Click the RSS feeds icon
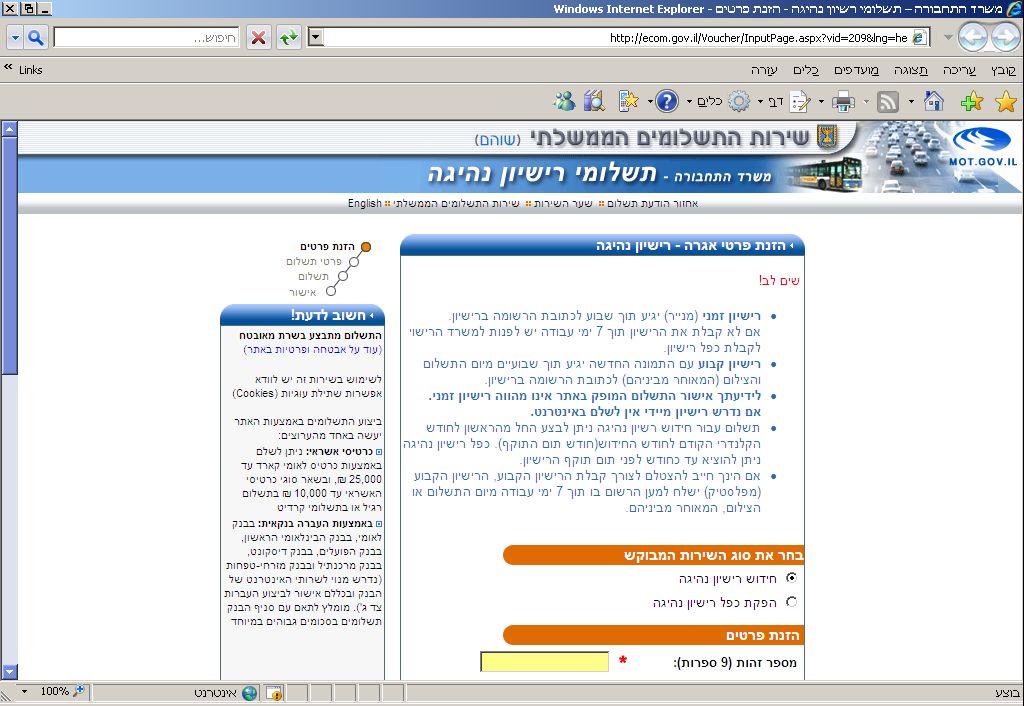 [x=887, y=101]
